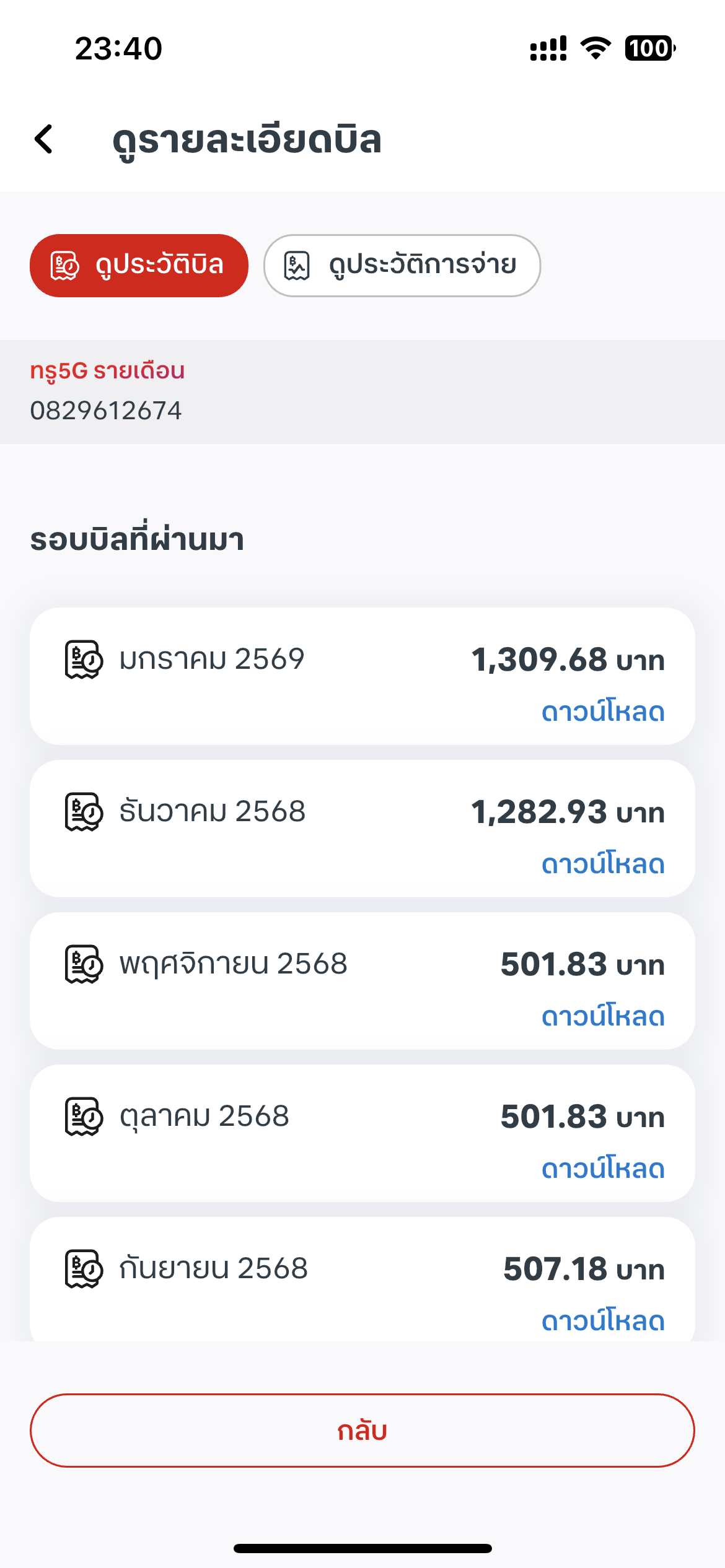Click the bill icon beside พฤศจิกายน 2568
Viewport: 725px width, 1568px height.
click(84, 964)
